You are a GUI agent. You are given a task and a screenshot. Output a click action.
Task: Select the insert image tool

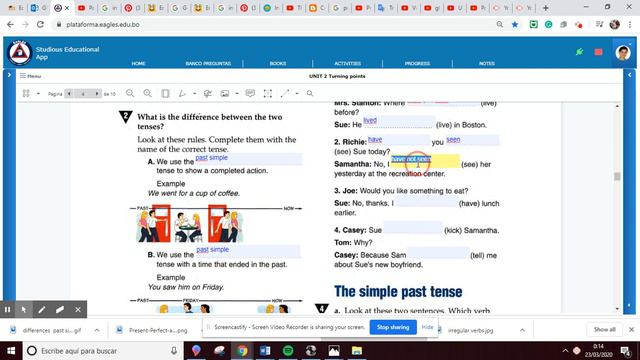225,93
